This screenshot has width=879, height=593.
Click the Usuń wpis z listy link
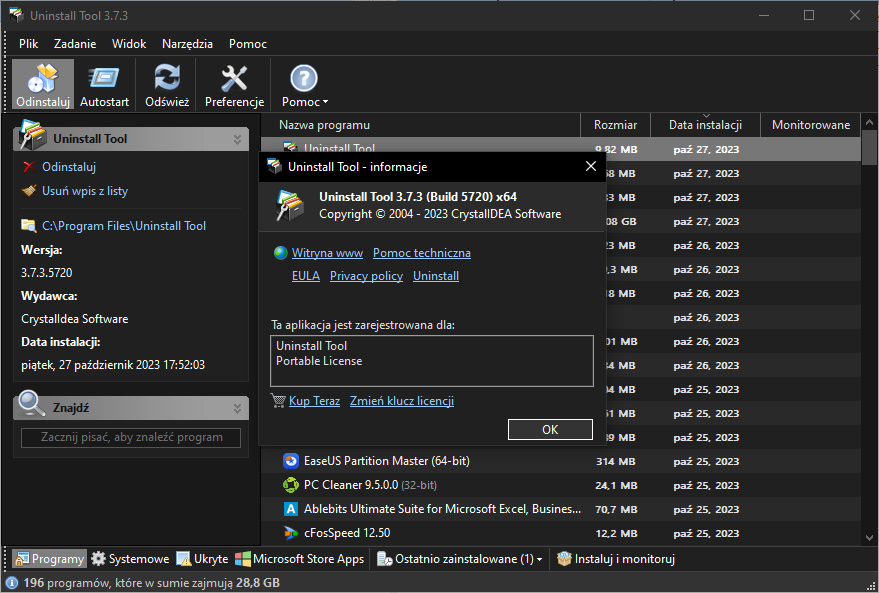pos(85,191)
